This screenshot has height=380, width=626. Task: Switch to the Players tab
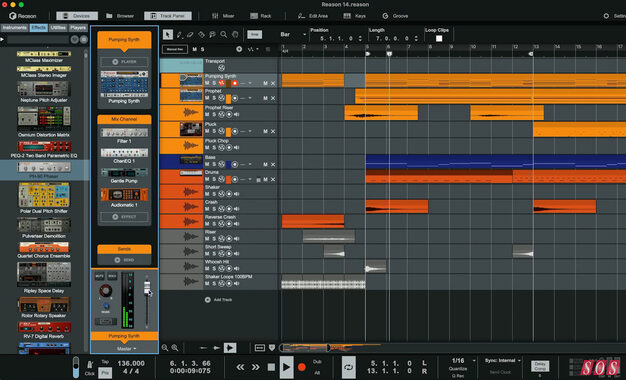(78, 28)
